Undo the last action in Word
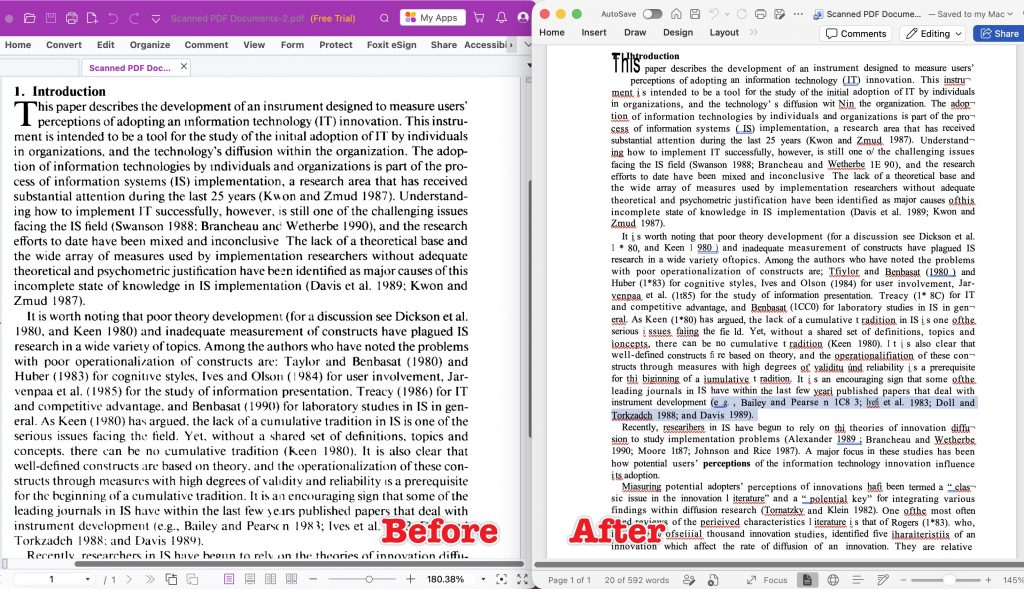Image resolution: width=1024 pixels, height=589 pixels. (714, 14)
